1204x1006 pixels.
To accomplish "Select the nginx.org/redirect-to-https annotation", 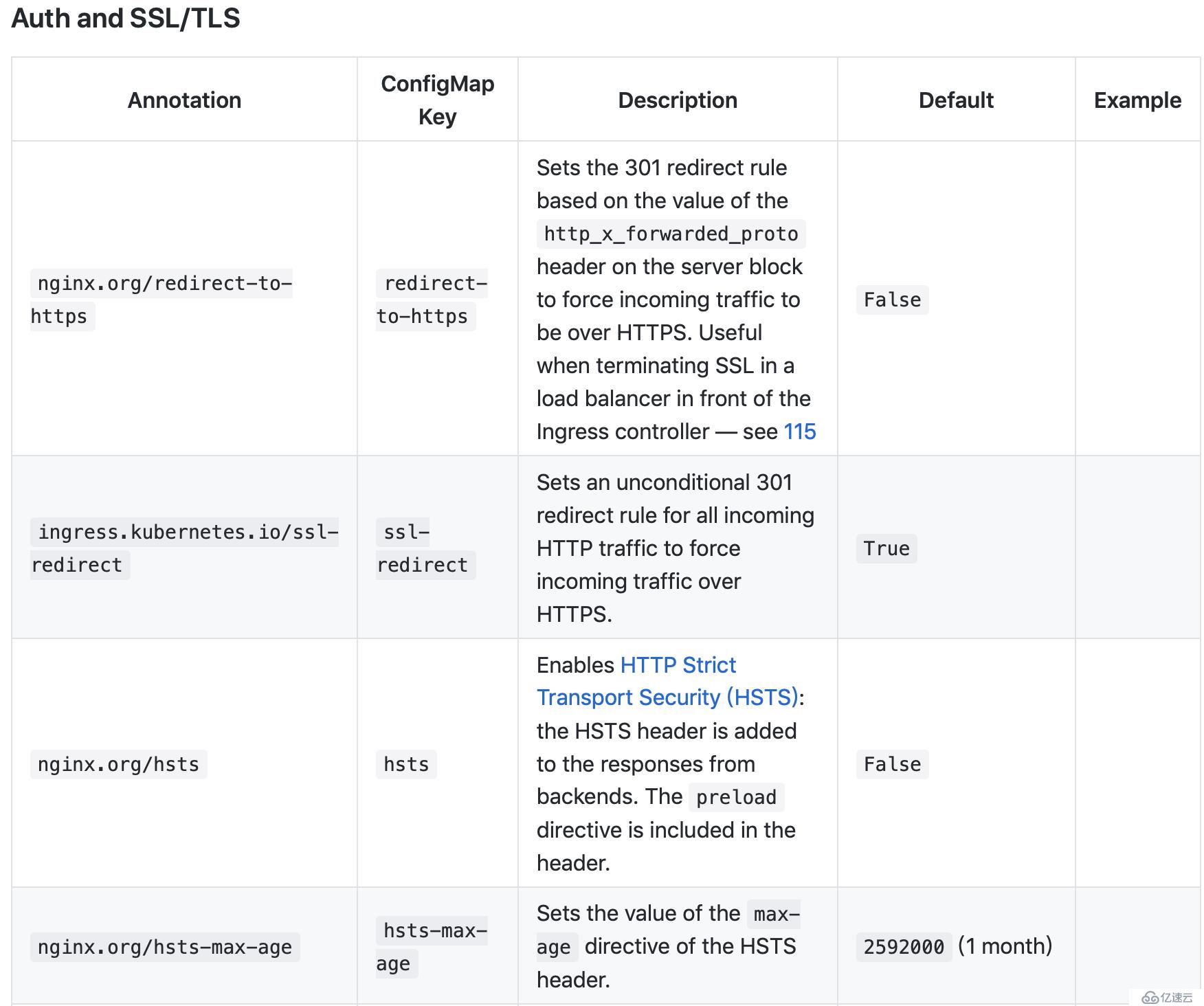I will click(161, 300).
